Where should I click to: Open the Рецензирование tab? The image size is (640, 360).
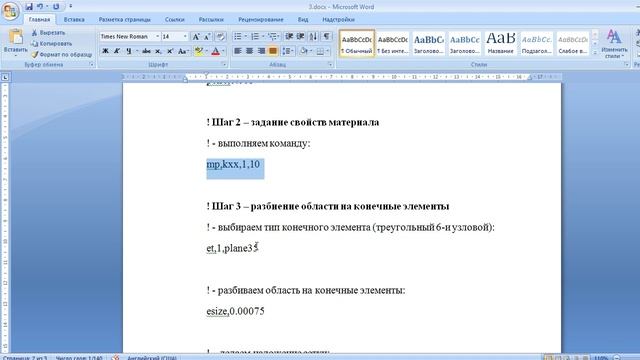pos(261,19)
